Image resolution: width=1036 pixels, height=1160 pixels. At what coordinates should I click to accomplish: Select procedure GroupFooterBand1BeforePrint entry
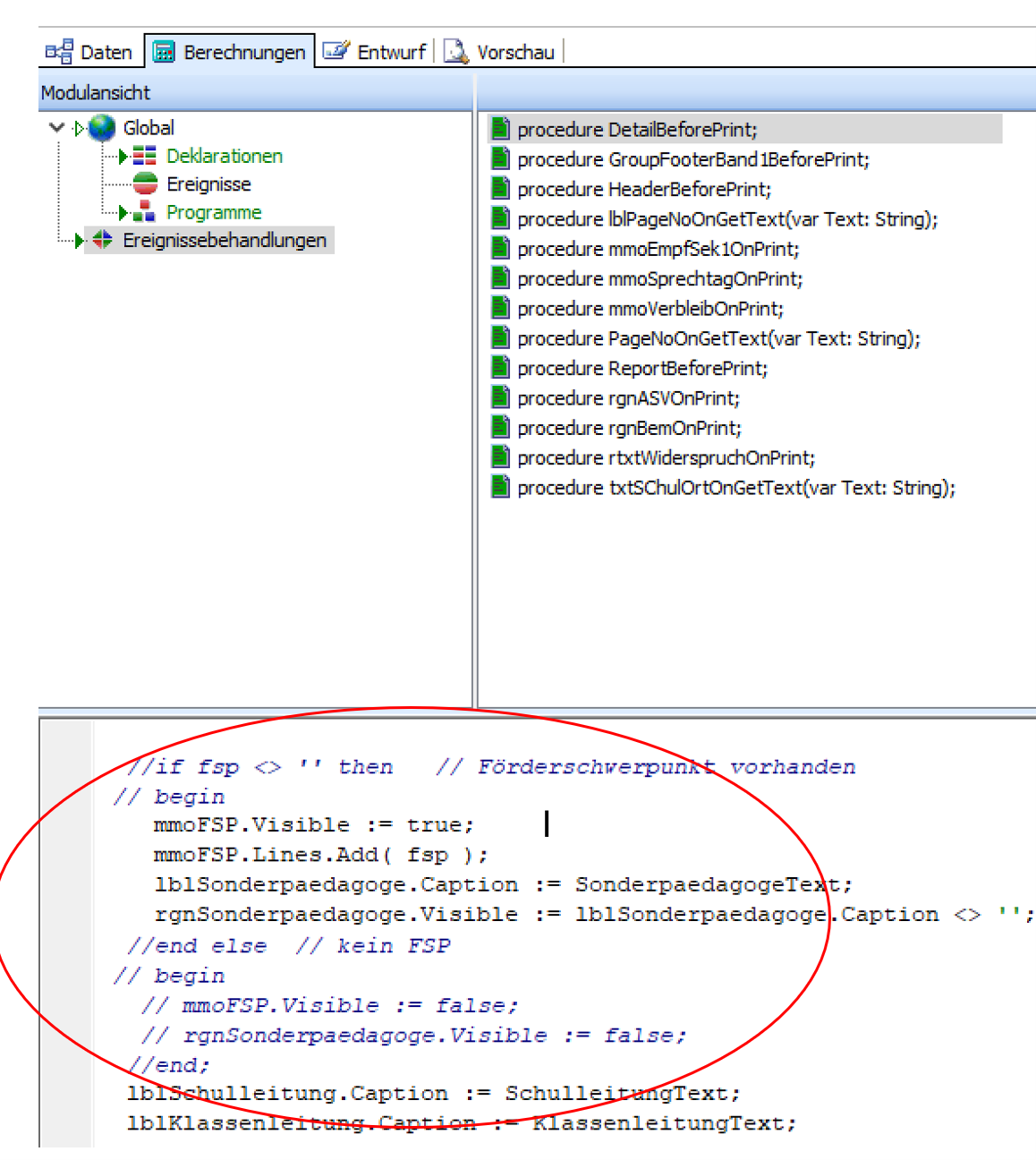click(x=692, y=159)
